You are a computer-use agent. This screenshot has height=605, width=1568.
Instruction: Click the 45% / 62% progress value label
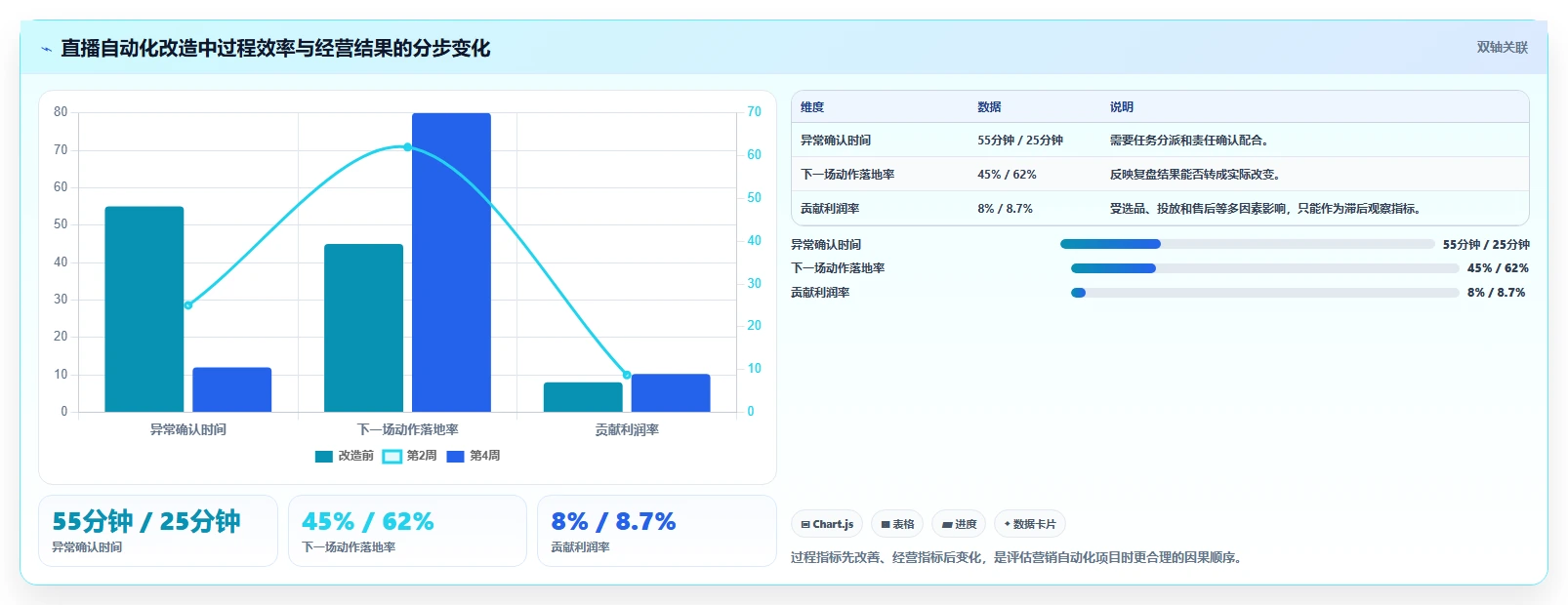pyautogui.click(x=1498, y=268)
